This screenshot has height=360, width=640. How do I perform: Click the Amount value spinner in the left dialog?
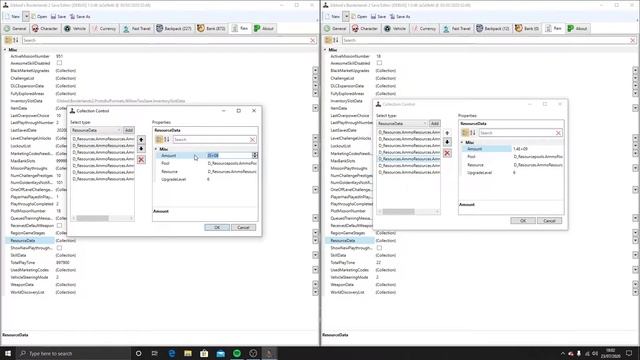(255, 156)
